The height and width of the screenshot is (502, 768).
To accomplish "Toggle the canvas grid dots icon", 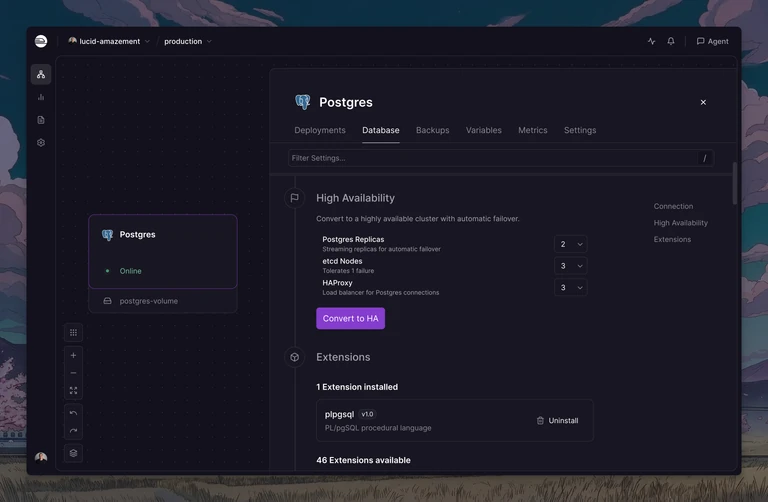I will tap(73, 333).
